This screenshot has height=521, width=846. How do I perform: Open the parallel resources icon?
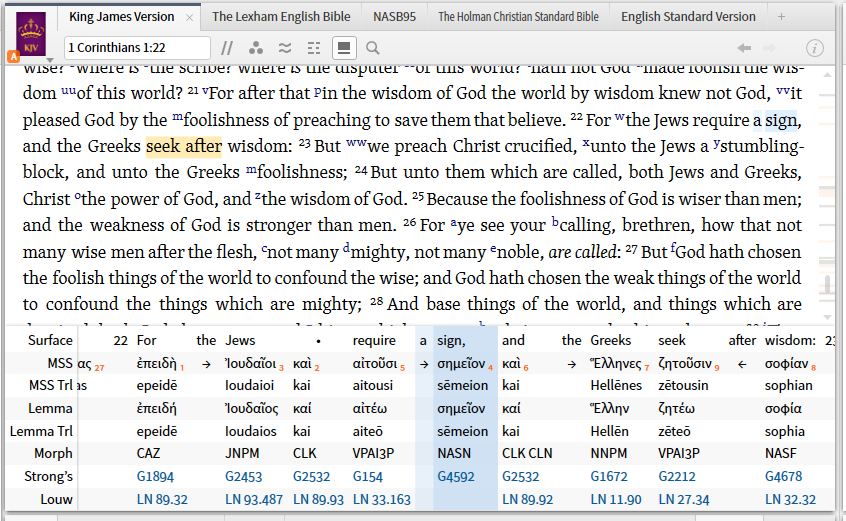[x=227, y=48]
